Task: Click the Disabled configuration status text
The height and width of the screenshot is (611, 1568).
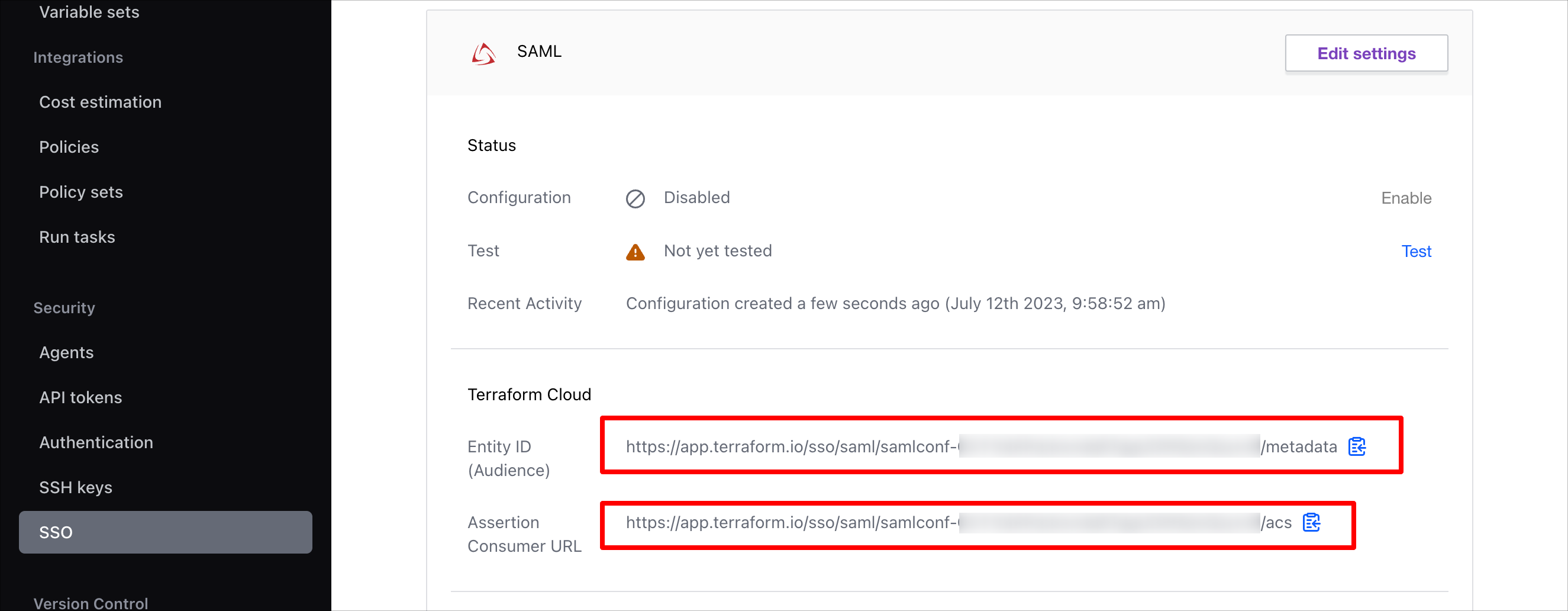Action: click(696, 197)
